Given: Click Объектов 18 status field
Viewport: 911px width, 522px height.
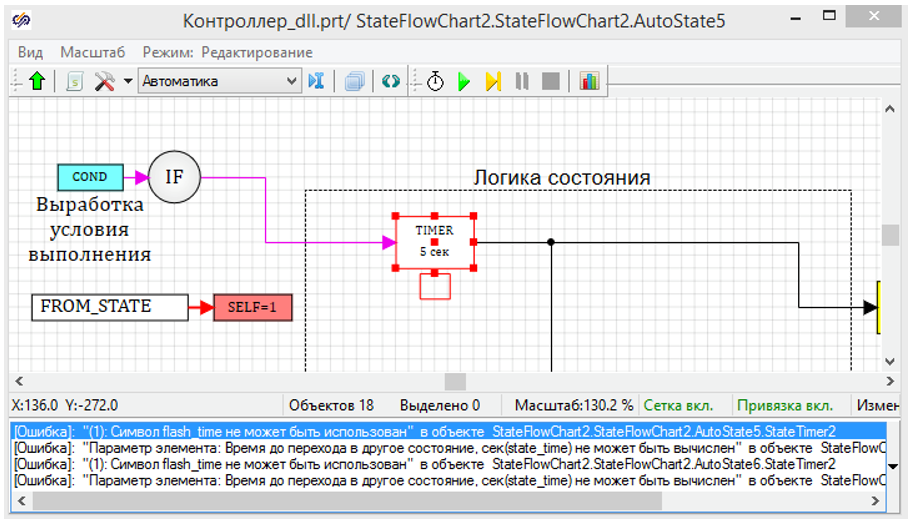Looking at the screenshot, I should click(331, 405).
